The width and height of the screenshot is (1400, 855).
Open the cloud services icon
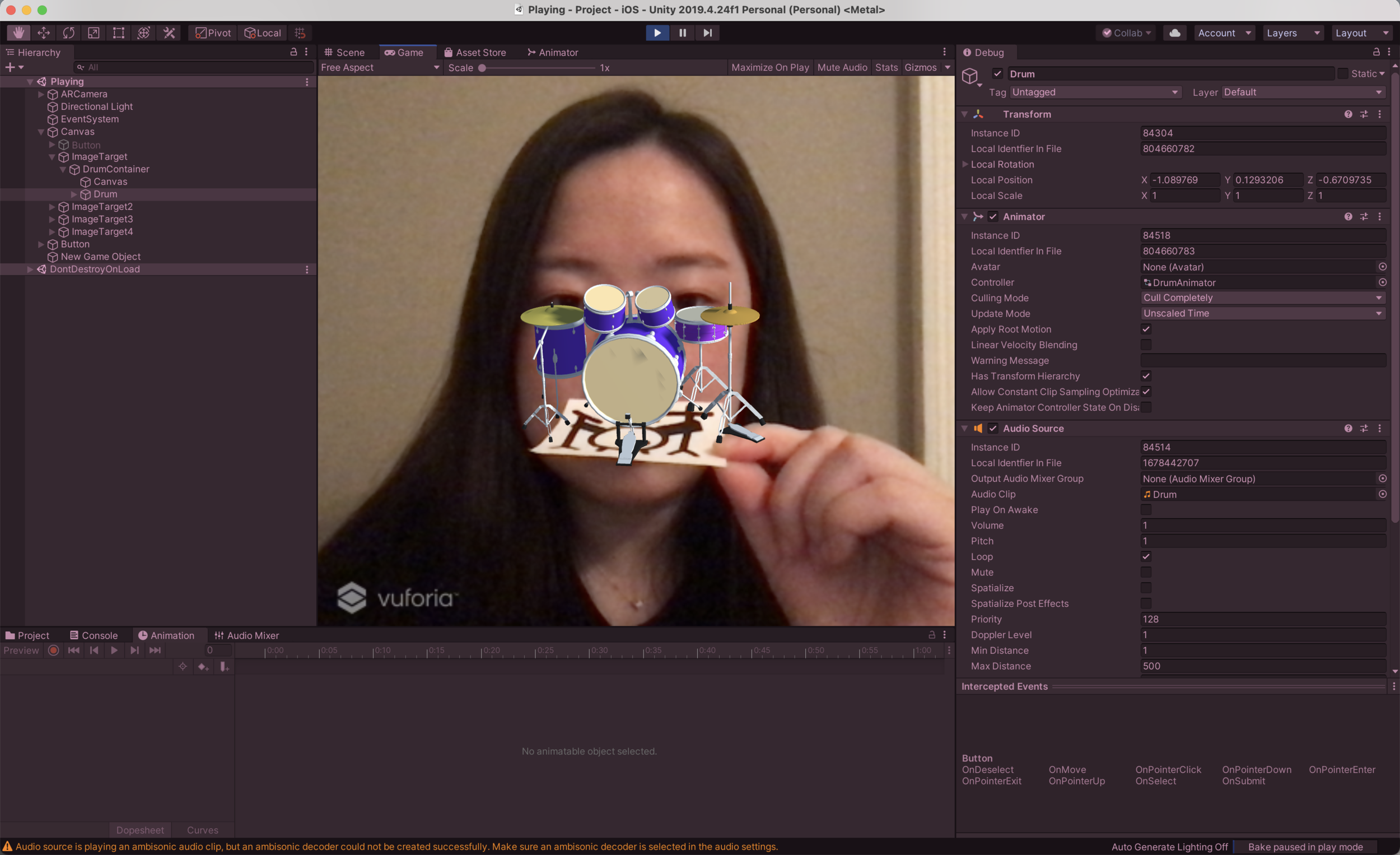(x=1174, y=33)
